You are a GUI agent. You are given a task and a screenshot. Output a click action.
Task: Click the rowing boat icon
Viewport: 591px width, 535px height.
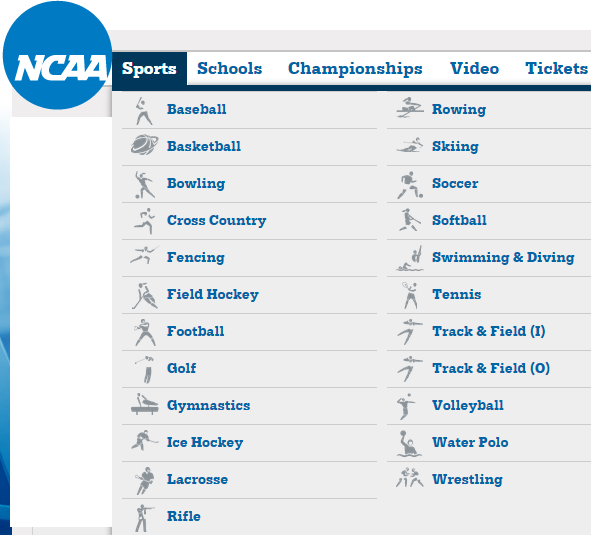click(x=410, y=108)
